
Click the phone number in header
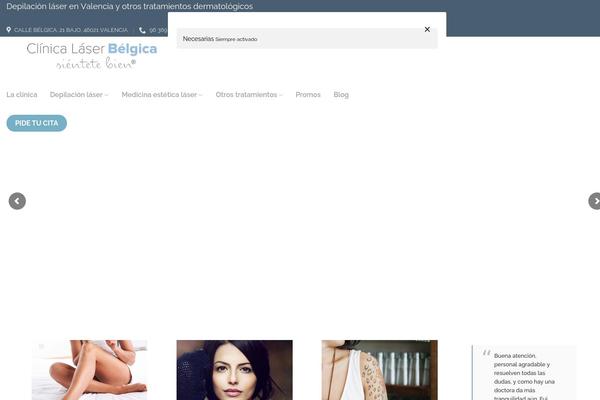tap(158, 30)
